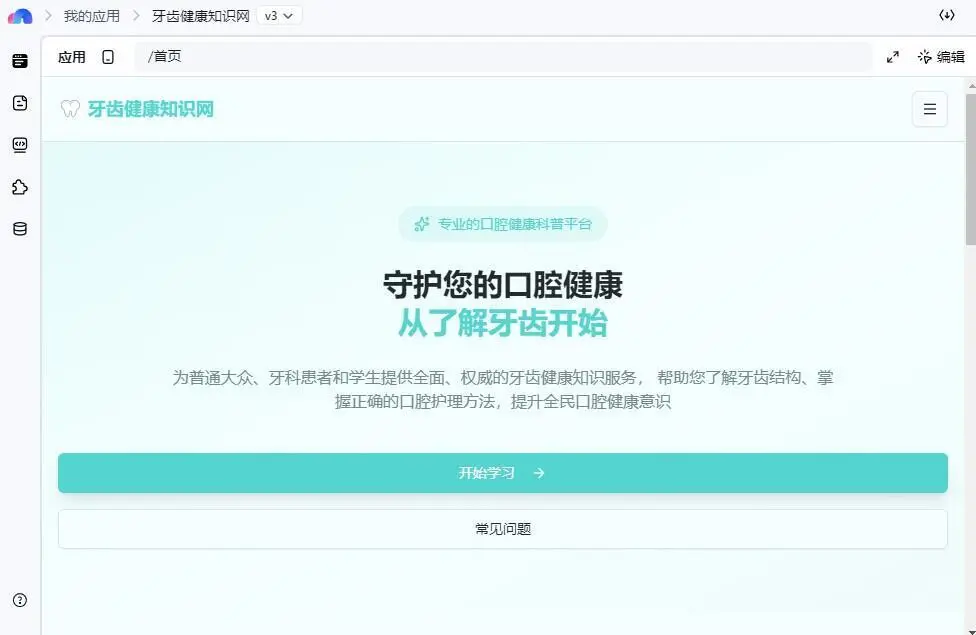The image size is (976, 635).
Task: Click the tooth logo of 牙齿健康知识网
Action: point(70,109)
